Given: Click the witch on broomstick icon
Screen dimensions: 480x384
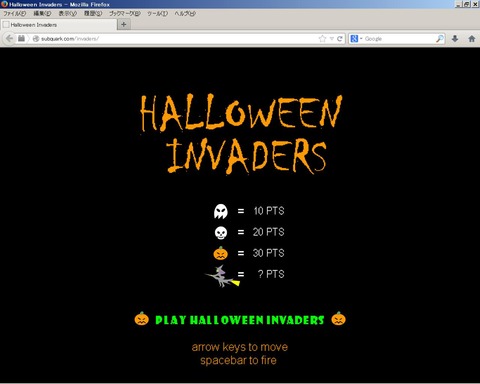Looking at the screenshot, I should [222, 276].
